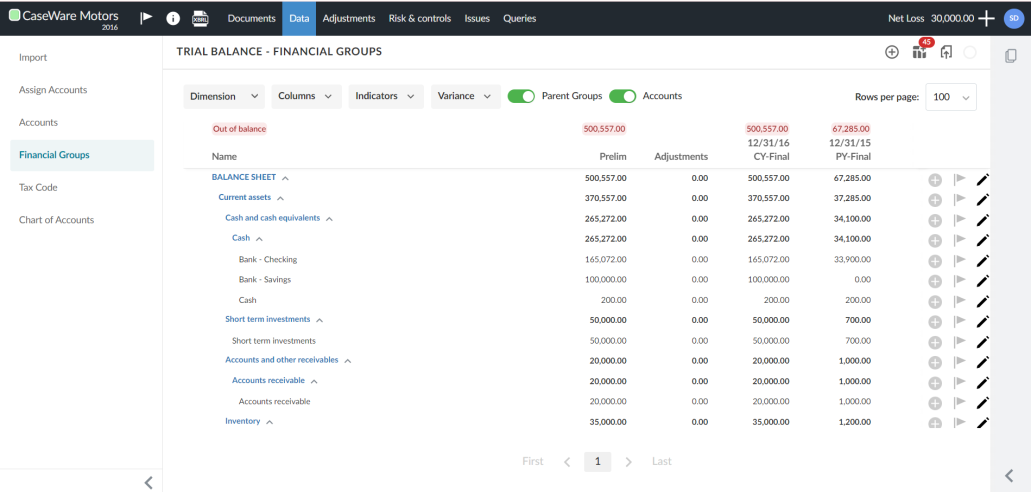Screen dimensions: 1031x492
Task: Select Chart of Accounts in sidebar
Action: point(56,220)
